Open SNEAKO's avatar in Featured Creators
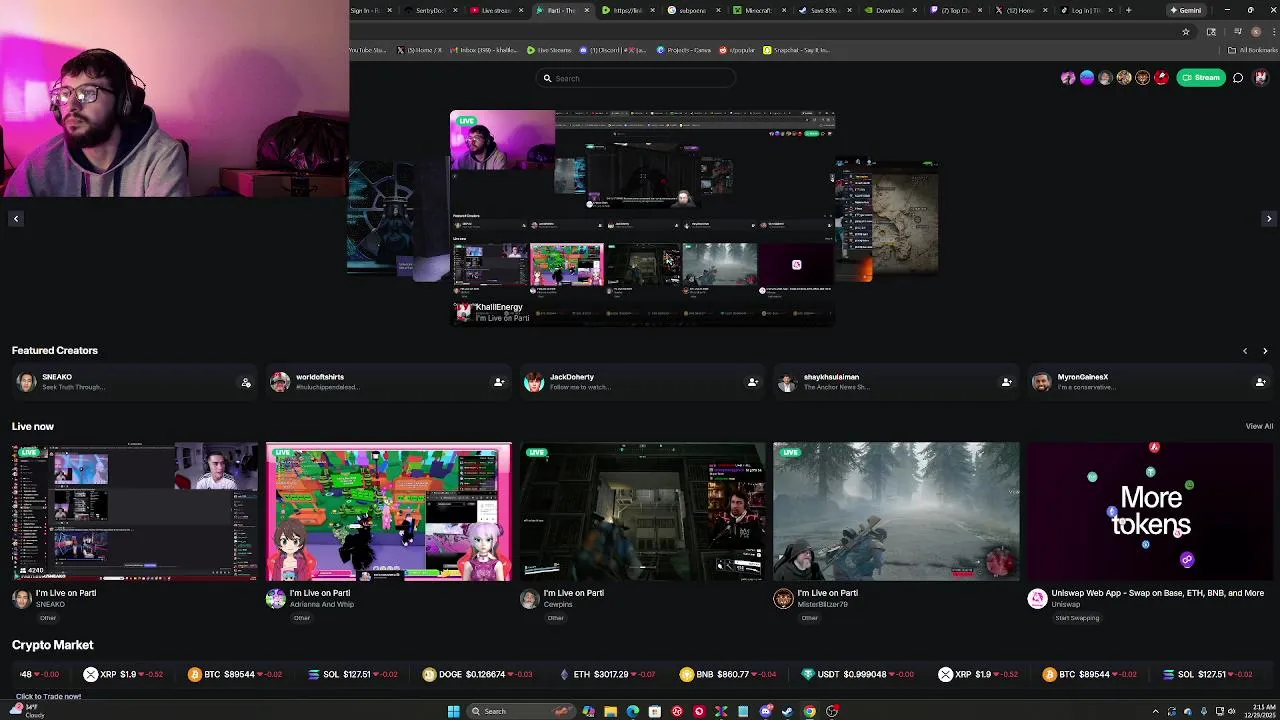The height and width of the screenshot is (720, 1280). [26, 382]
